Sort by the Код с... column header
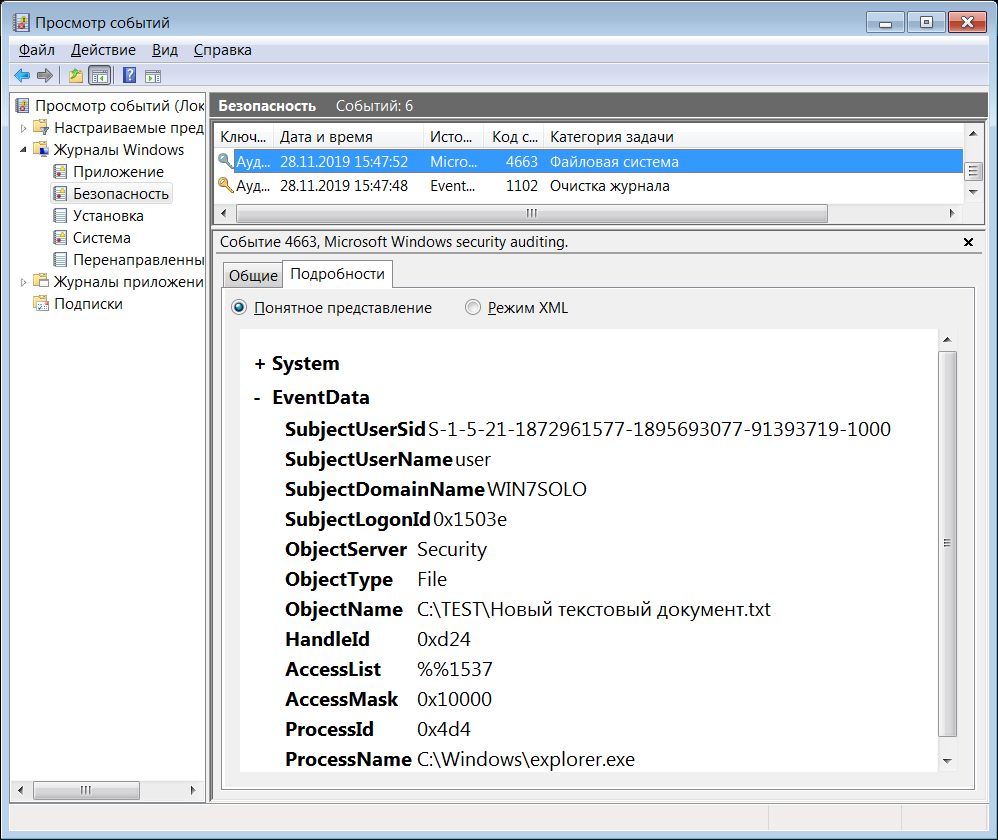This screenshot has width=998, height=840. point(514,137)
